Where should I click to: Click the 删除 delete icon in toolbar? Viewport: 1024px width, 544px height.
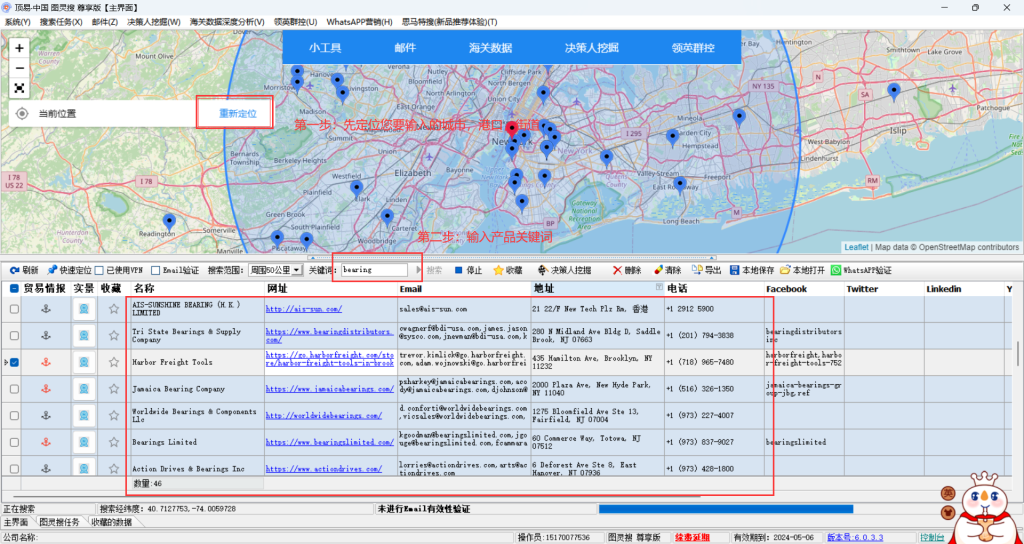616,270
